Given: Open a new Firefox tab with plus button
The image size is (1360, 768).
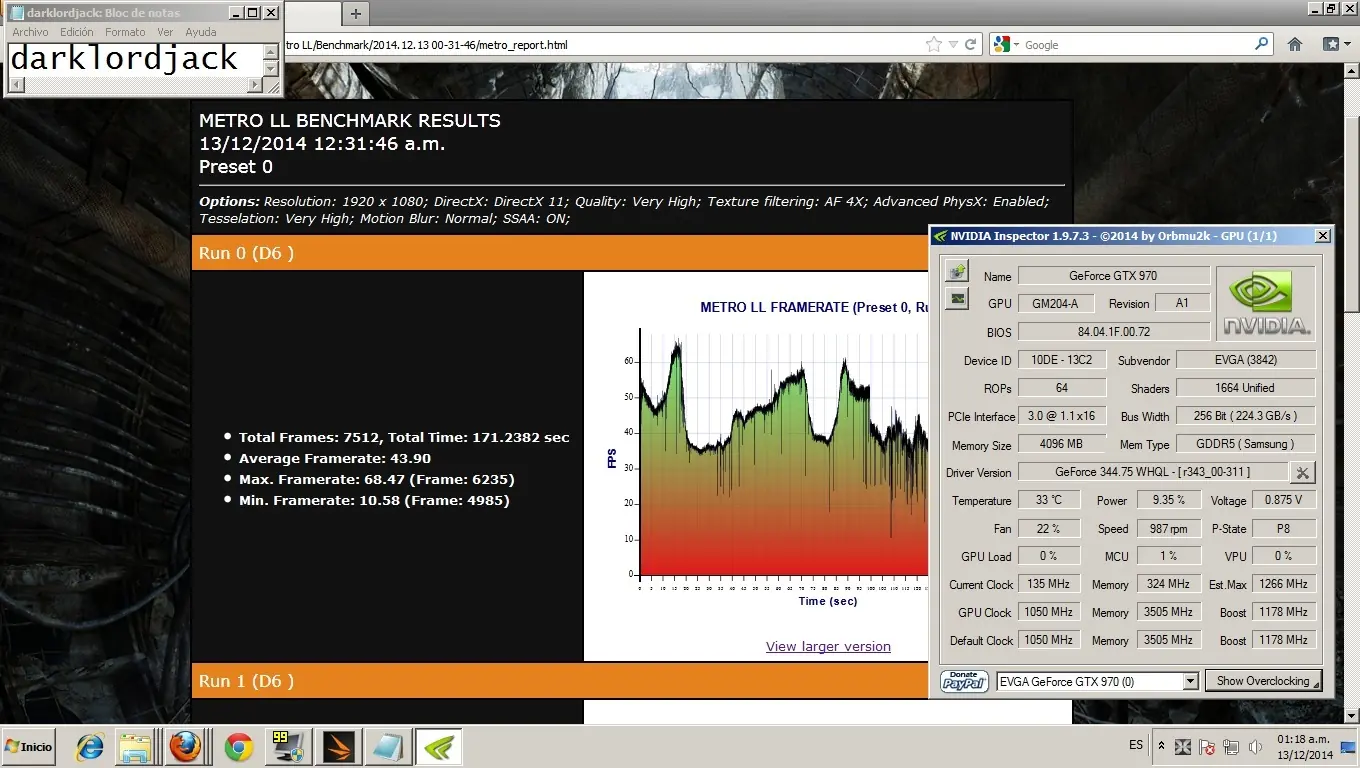Looking at the screenshot, I should (x=356, y=13).
